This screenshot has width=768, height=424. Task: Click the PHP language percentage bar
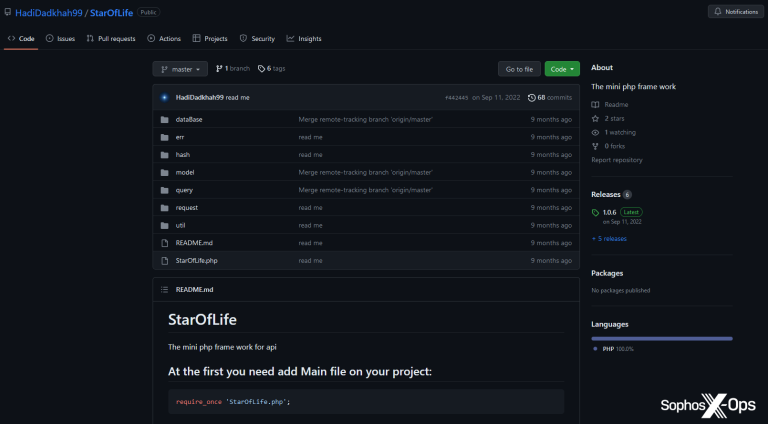coord(662,338)
